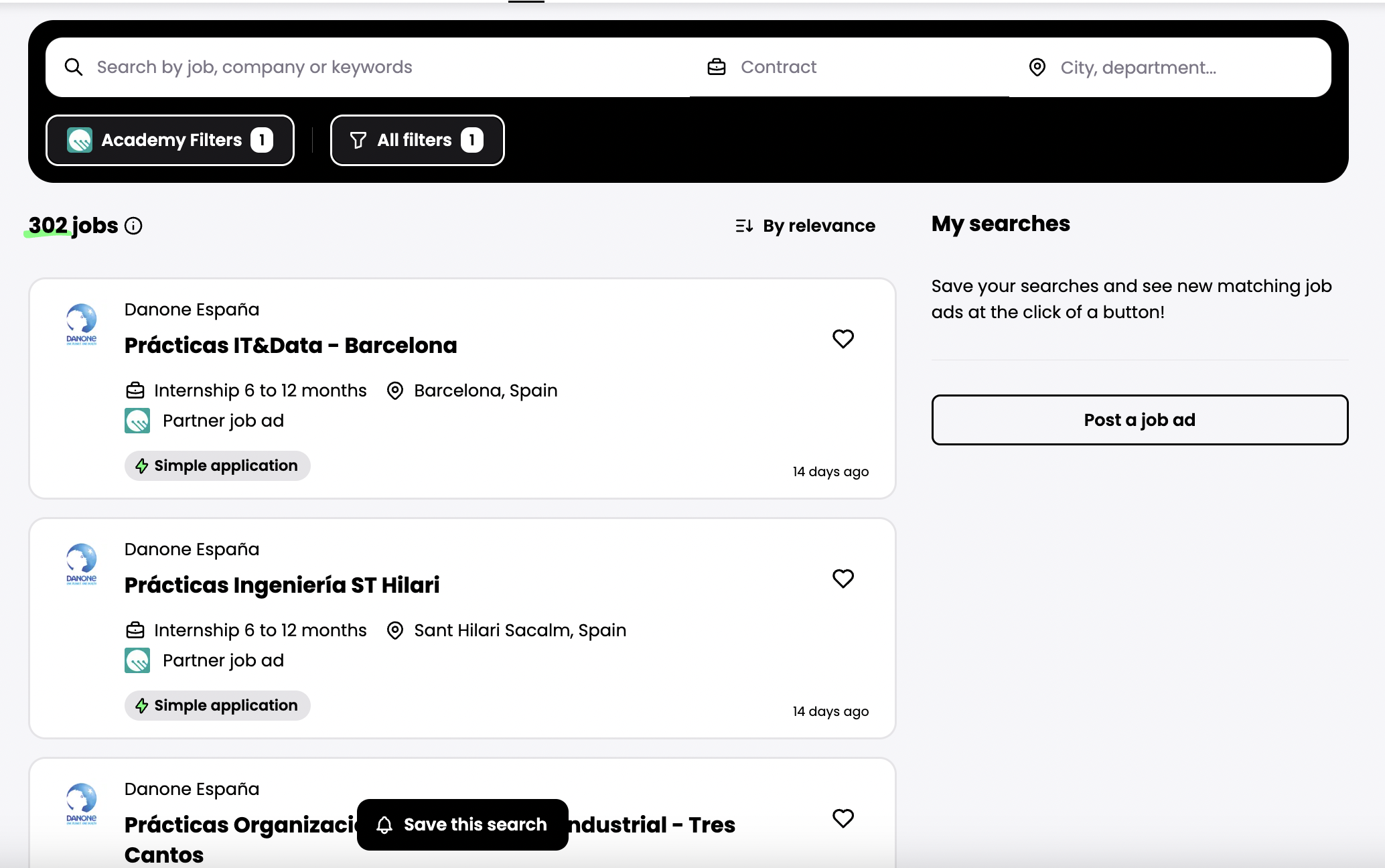Type in the job keyword search field
Viewport: 1385px width, 868px height.
coord(375,67)
